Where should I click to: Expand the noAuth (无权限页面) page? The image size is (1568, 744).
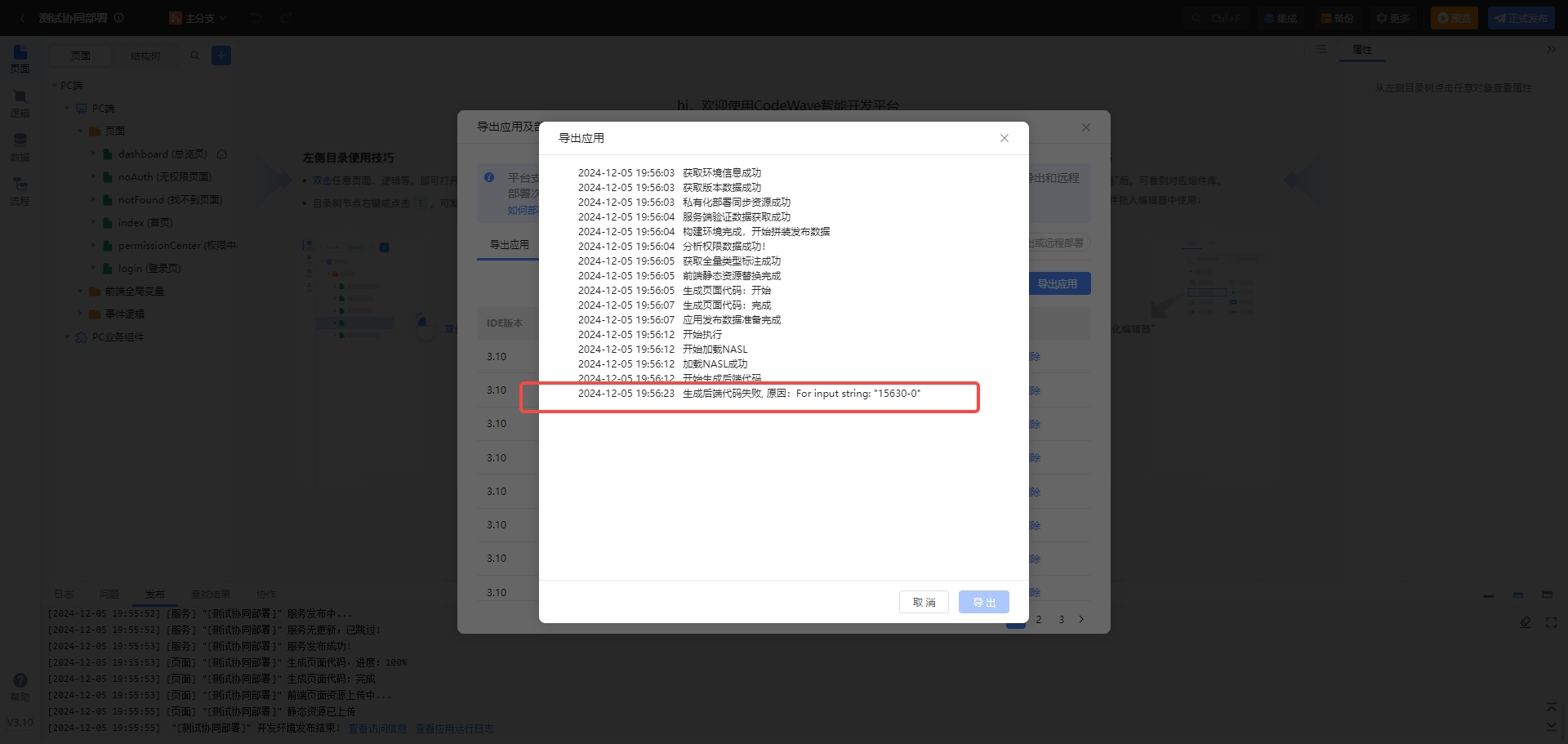click(93, 176)
